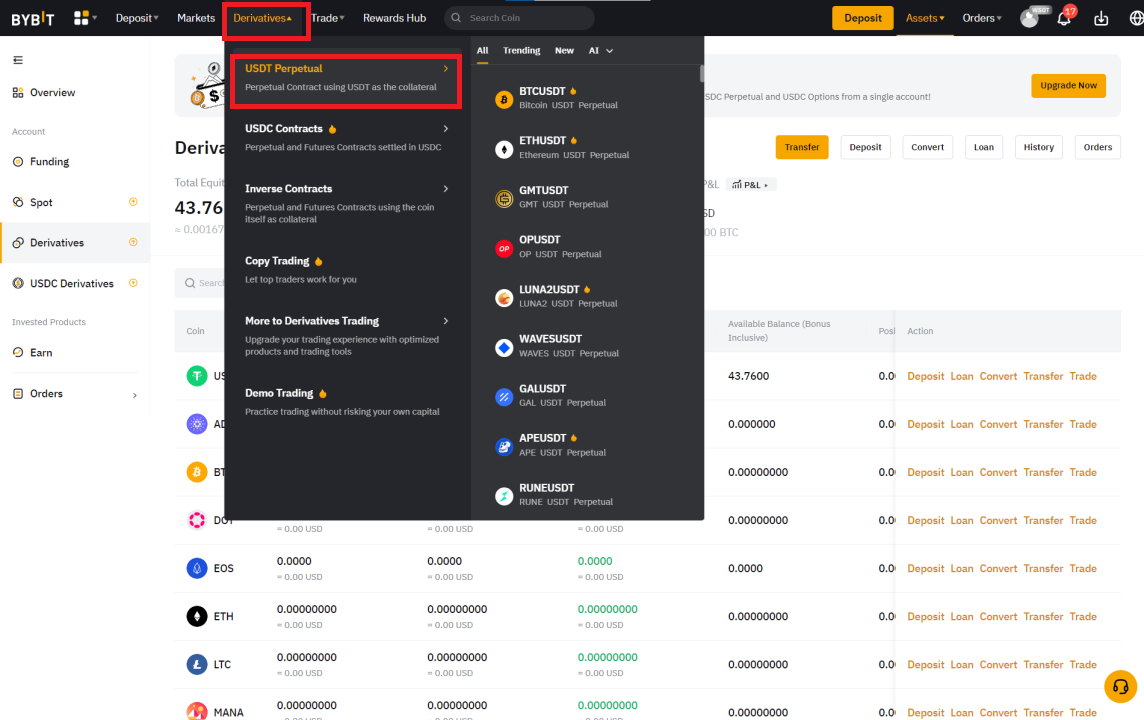
Task: Click the WAVESUSDT coin icon
Action: coord(503,347)
